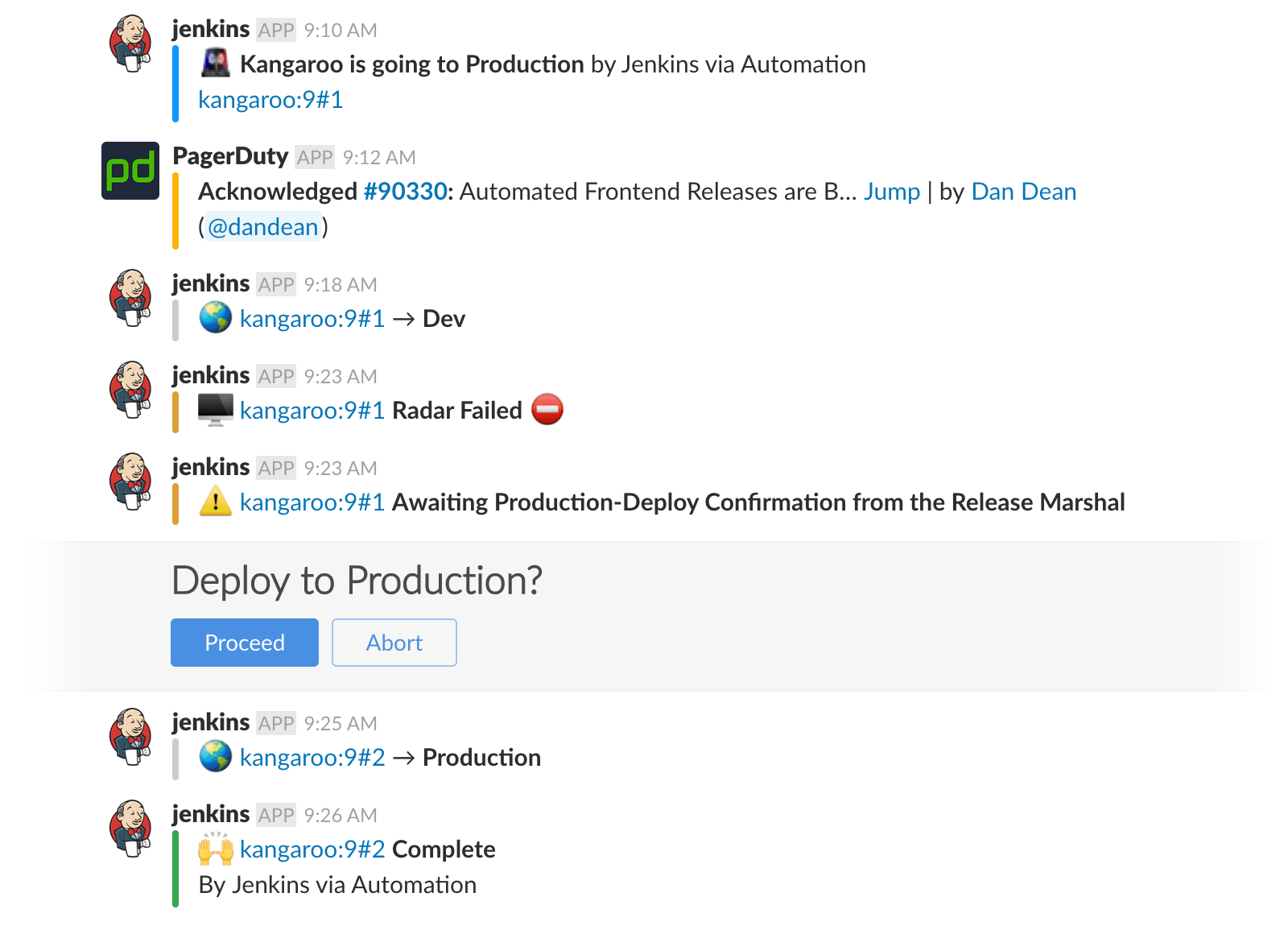1288x926 pixels.
Task: Click the globe emoji in the Dev message
Action: pos(215,318)
